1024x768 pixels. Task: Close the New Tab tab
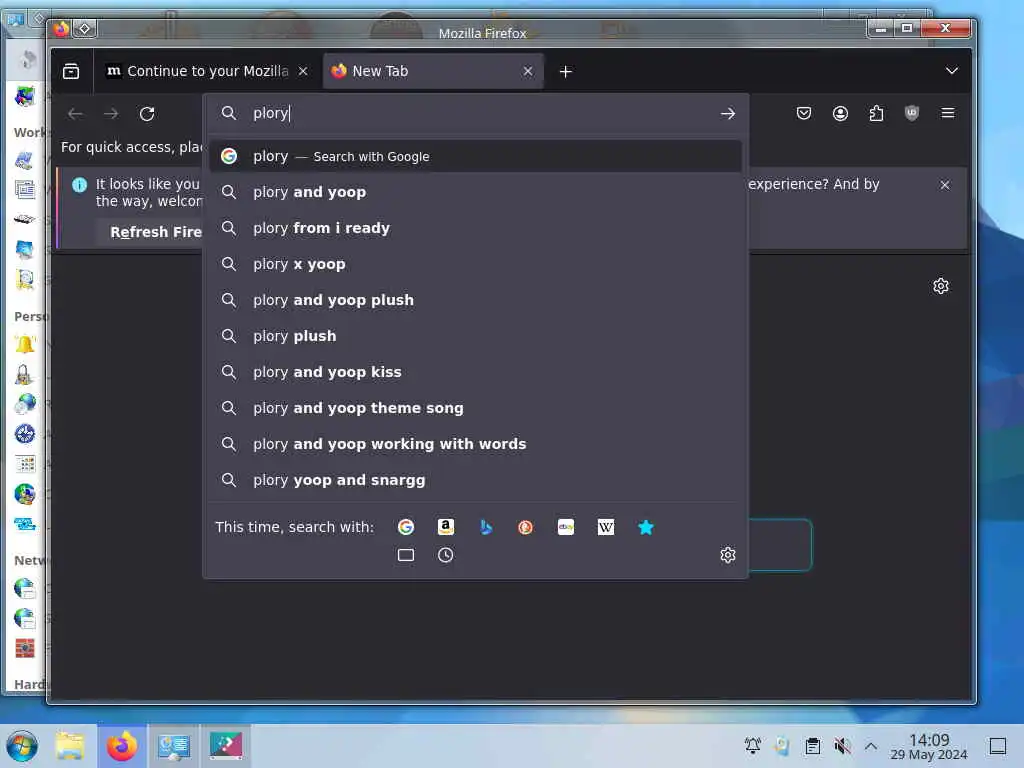tap(528, 71)
